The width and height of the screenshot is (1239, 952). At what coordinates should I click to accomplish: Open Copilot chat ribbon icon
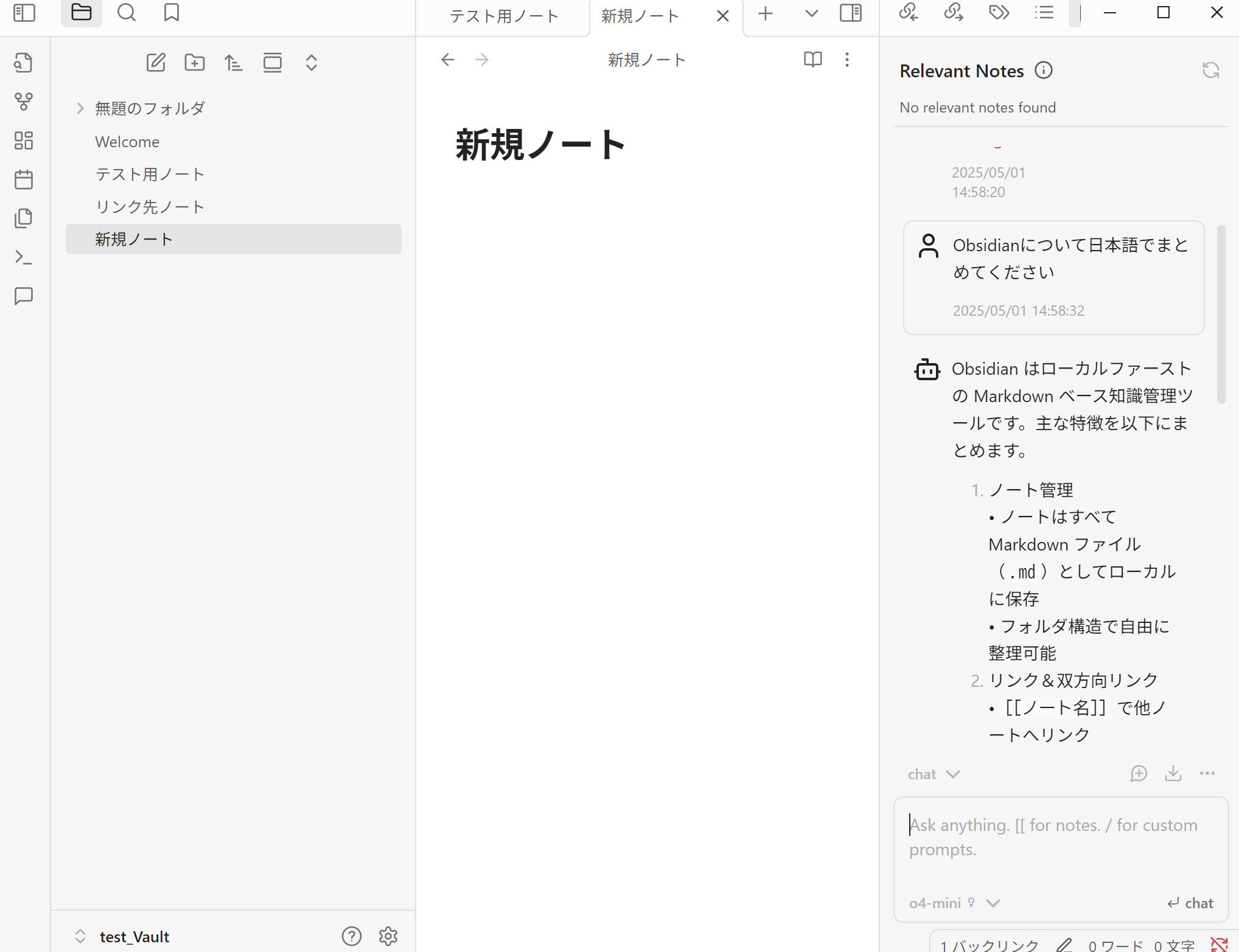click(24, 296)
